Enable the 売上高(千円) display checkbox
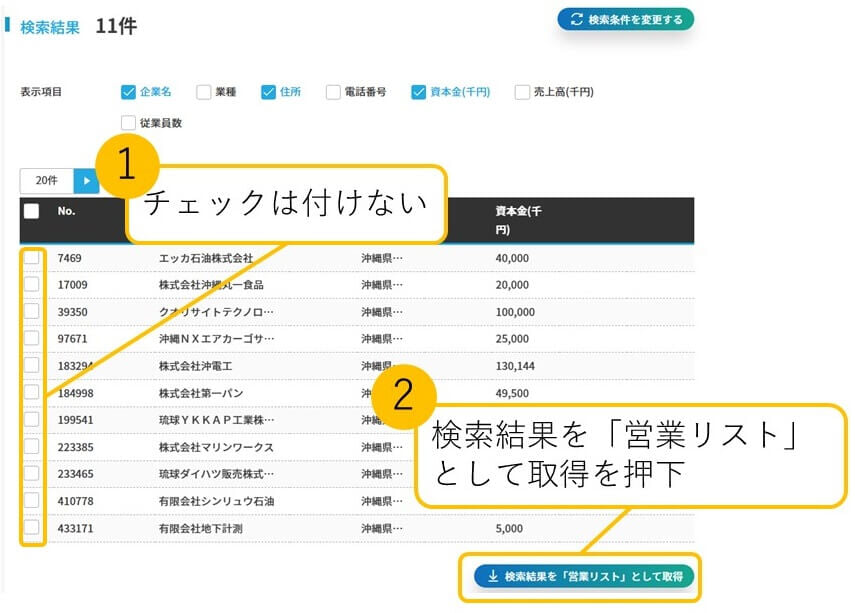The width and height of the screenshot is (855, 613). (x=522, y=92)
